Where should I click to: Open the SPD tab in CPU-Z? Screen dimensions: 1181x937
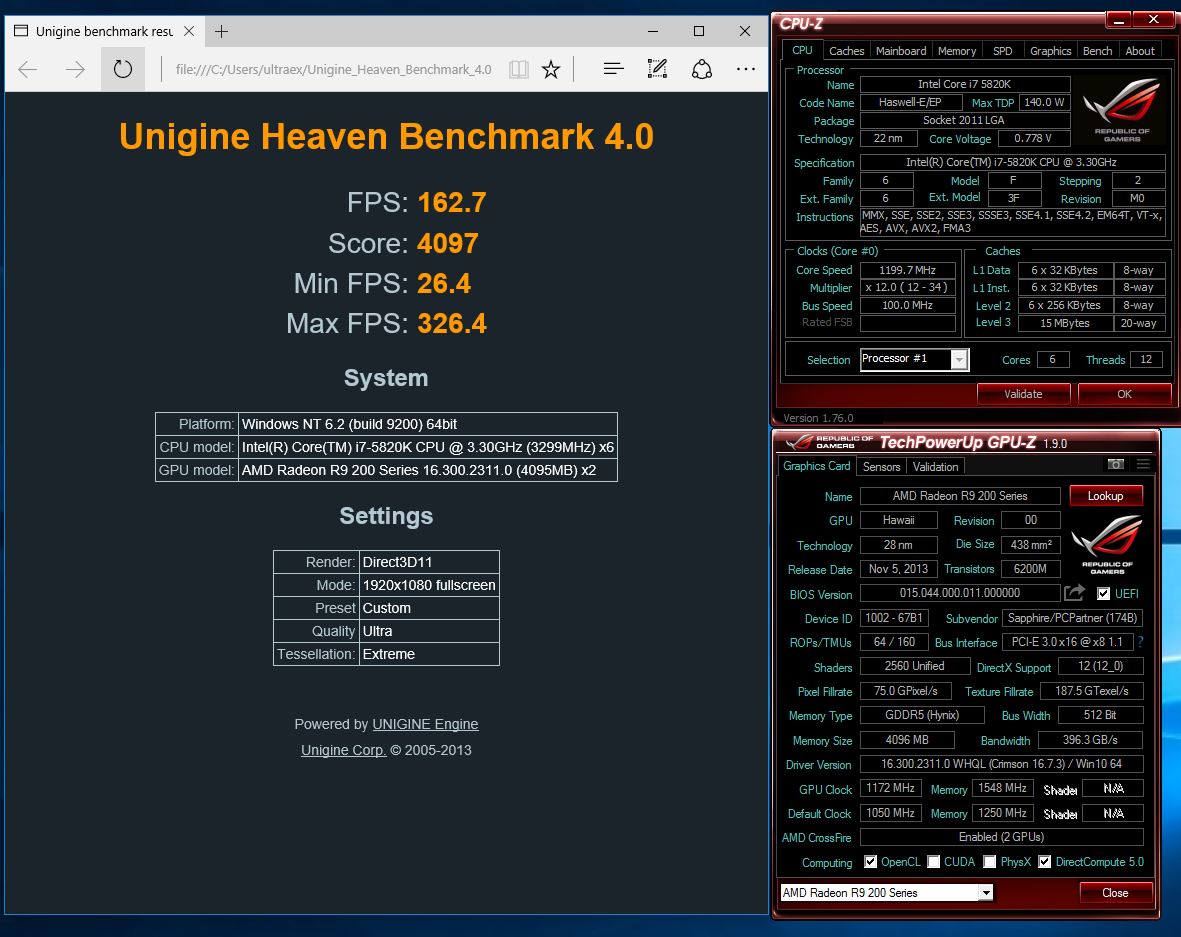[x=1002, y=50]
